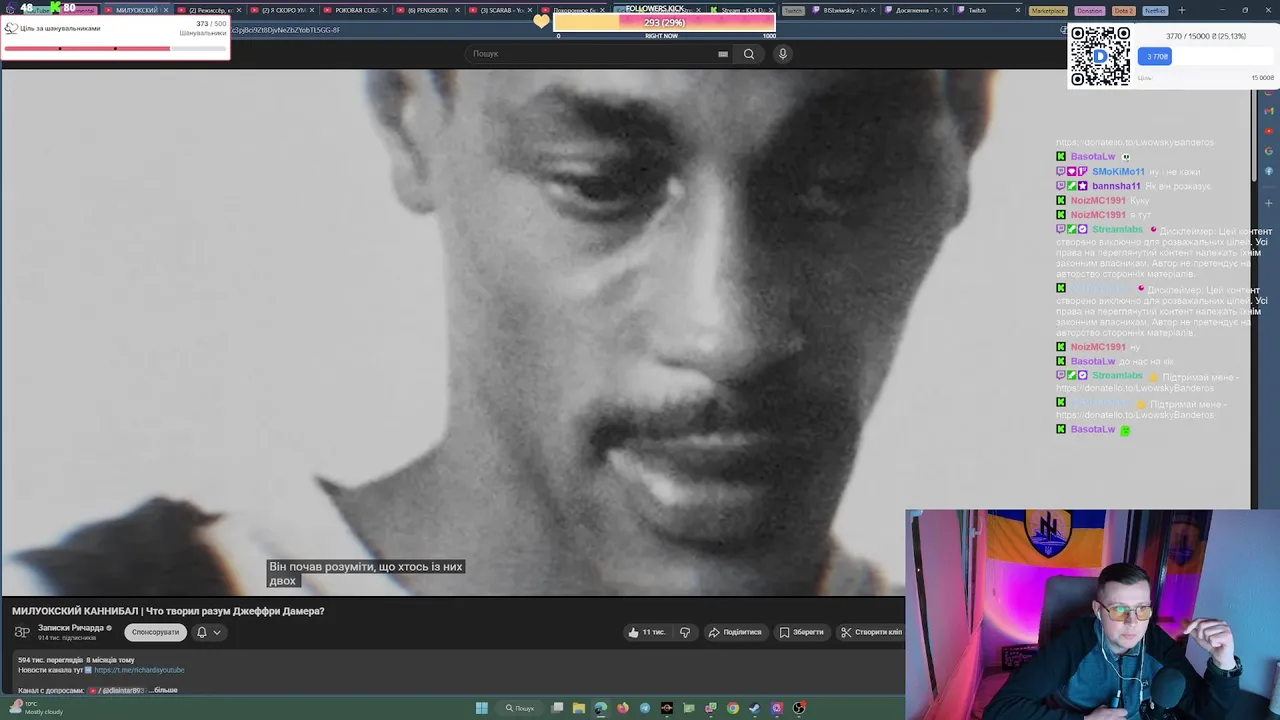Open Steam from taskbar
Viewport: 1280px width, 720px height.
coord(755,708)
